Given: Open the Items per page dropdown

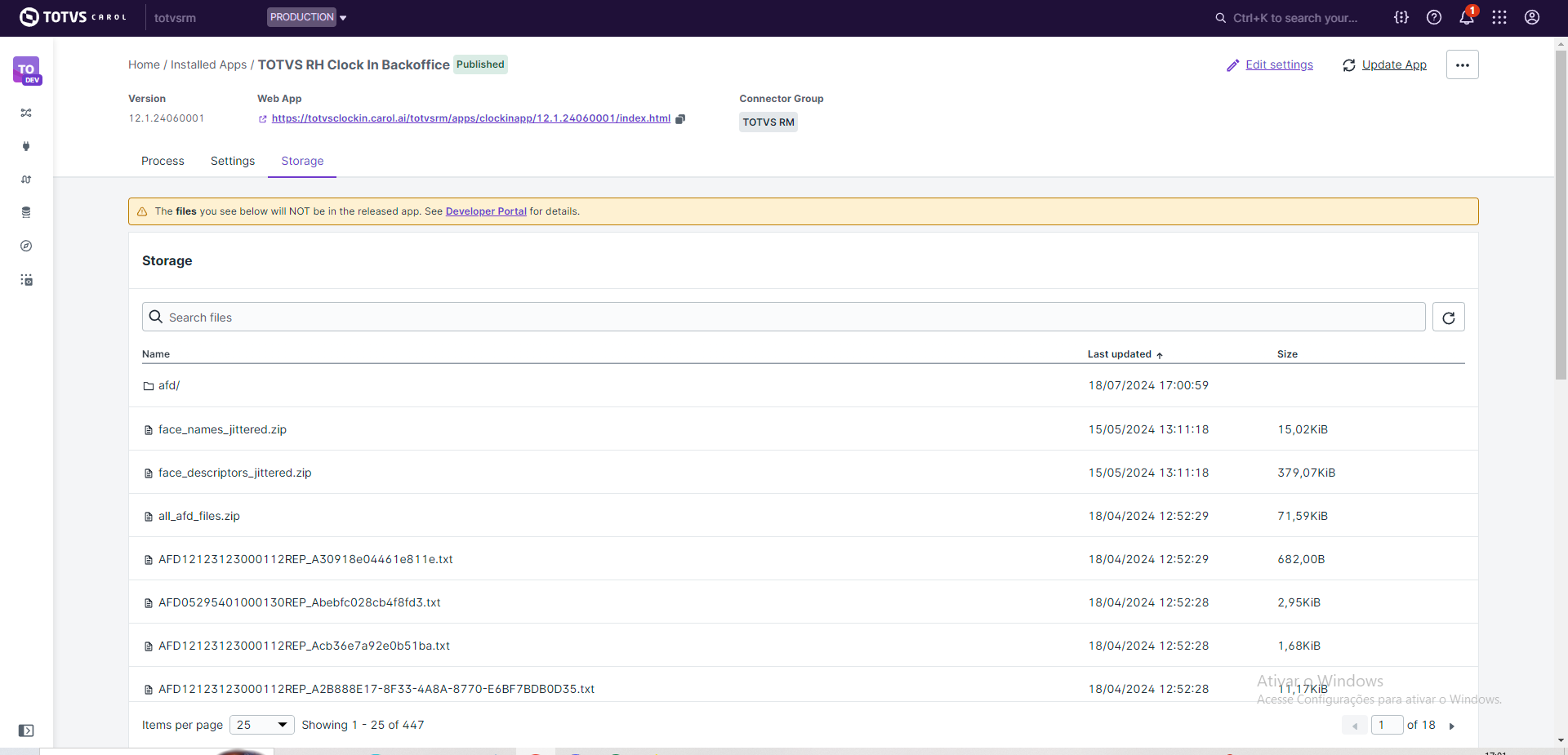Looking at the screenshot, I should [x=262, y=725].
